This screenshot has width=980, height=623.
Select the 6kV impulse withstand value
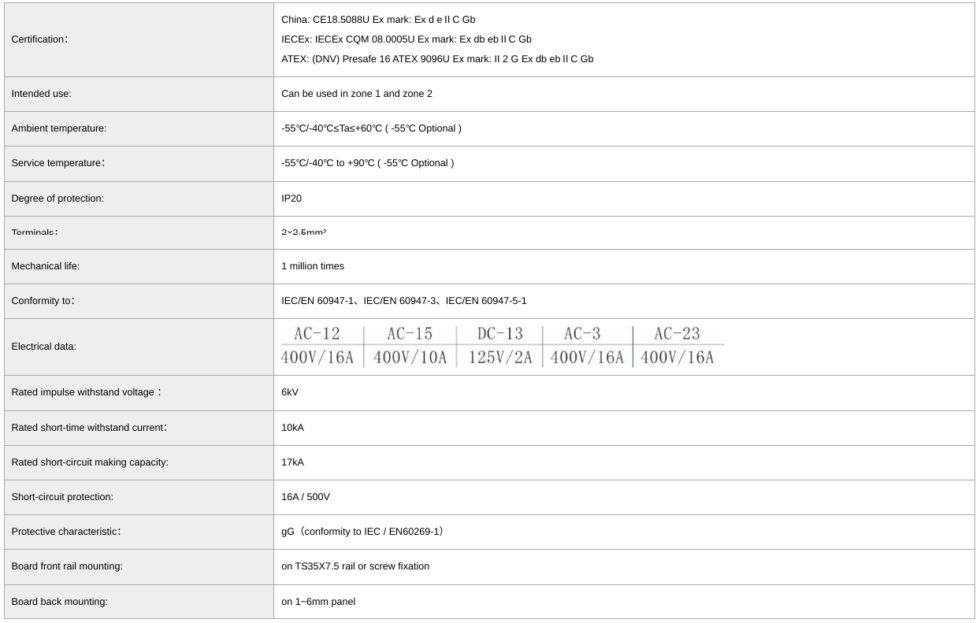pos(290,392)
